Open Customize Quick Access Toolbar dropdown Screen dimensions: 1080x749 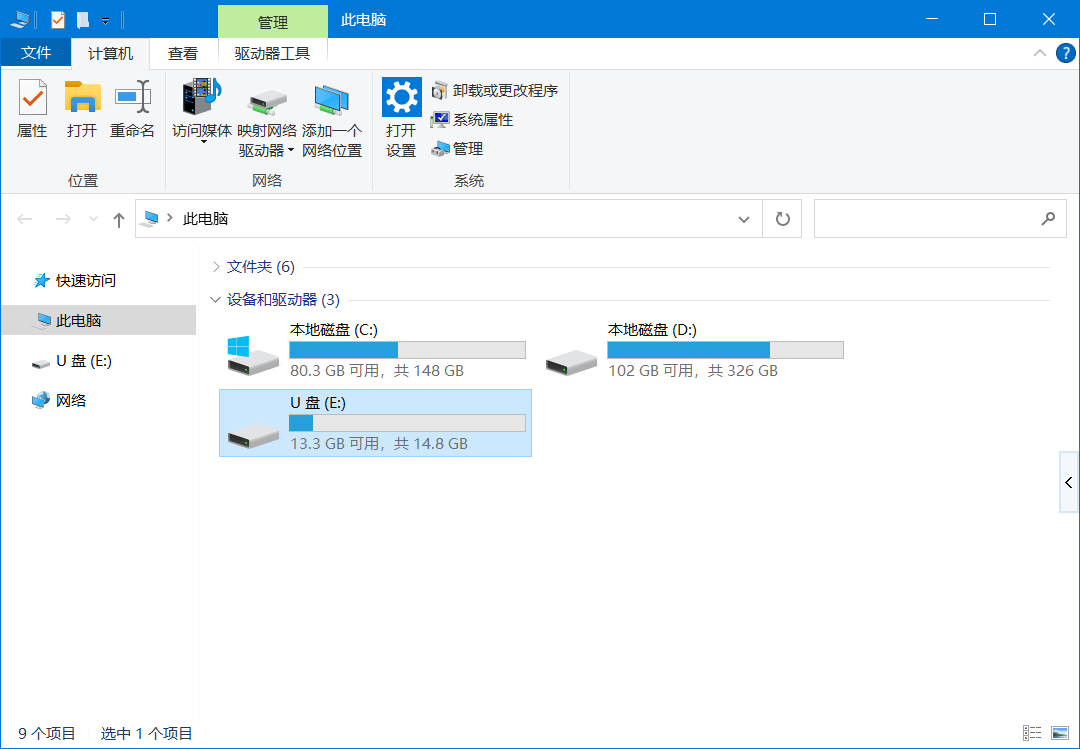tap(105, 21)
